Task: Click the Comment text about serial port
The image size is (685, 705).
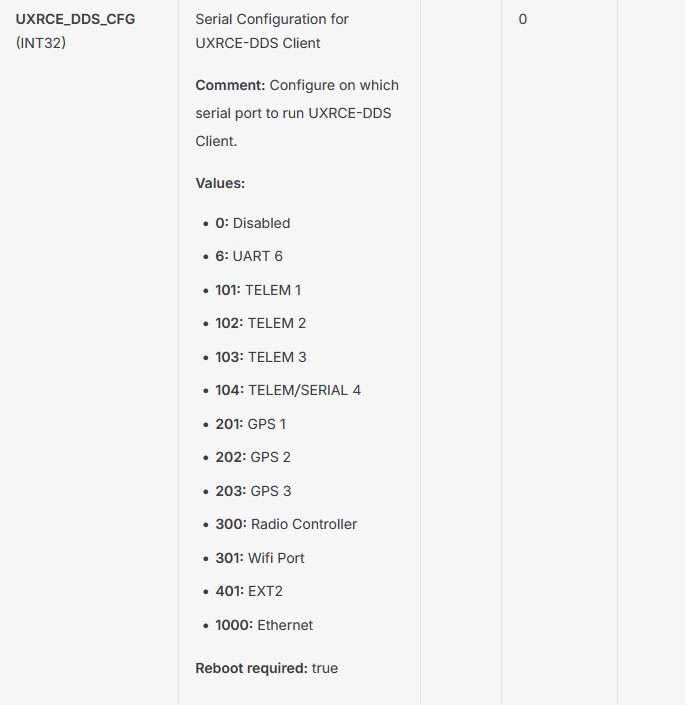Action: [x=297, y=113]
